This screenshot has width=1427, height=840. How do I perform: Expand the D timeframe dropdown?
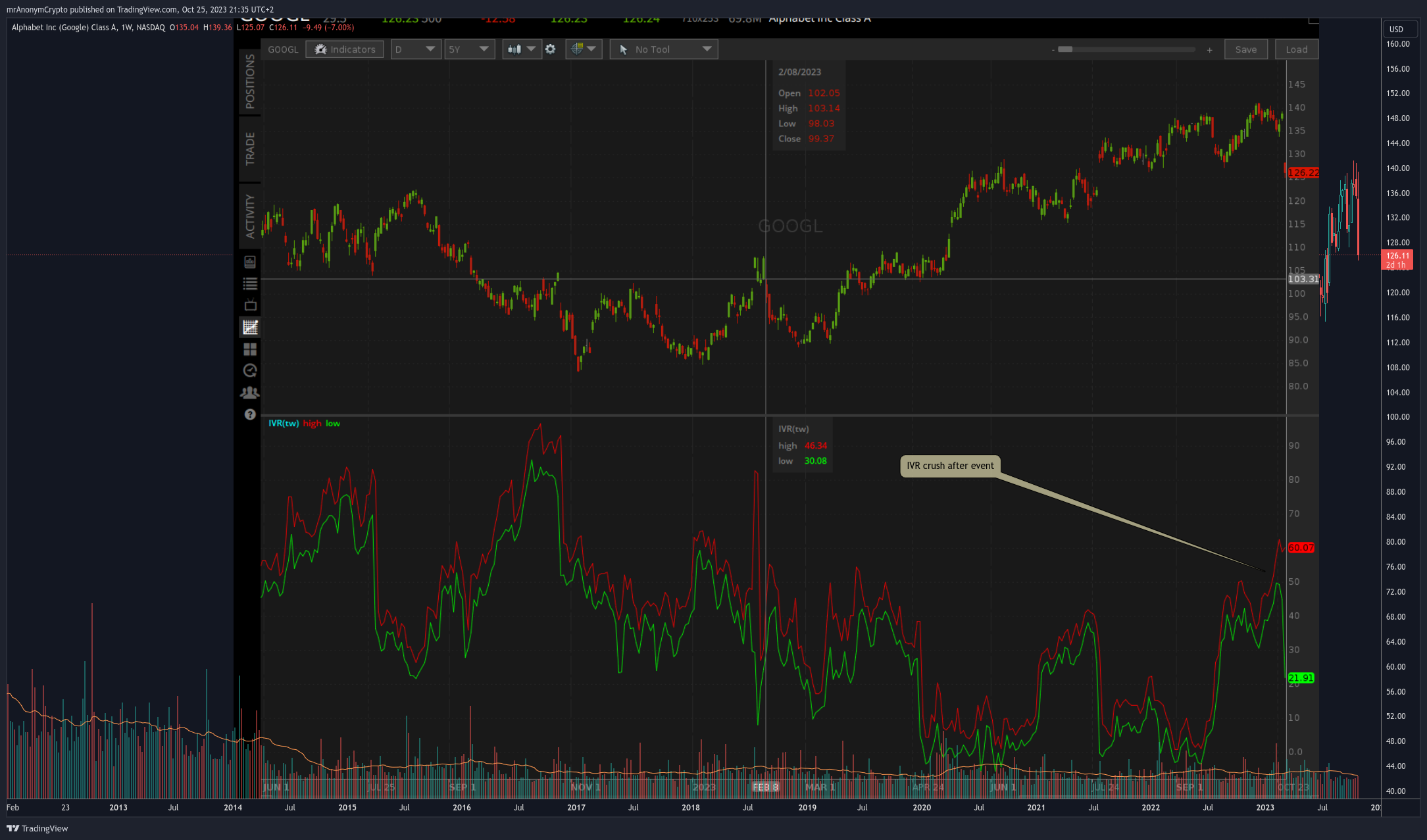[x=416, y=49]
